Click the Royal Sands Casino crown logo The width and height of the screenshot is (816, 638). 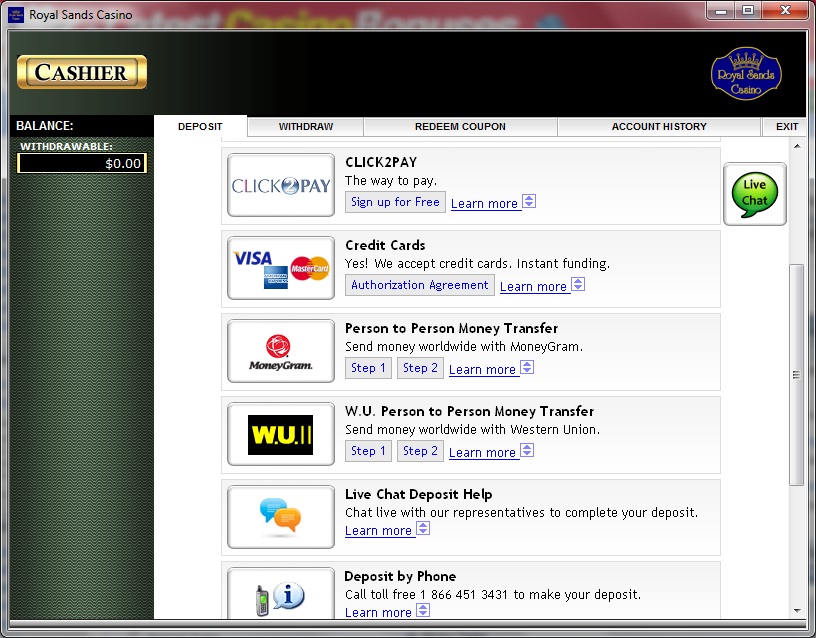(745, 74)
